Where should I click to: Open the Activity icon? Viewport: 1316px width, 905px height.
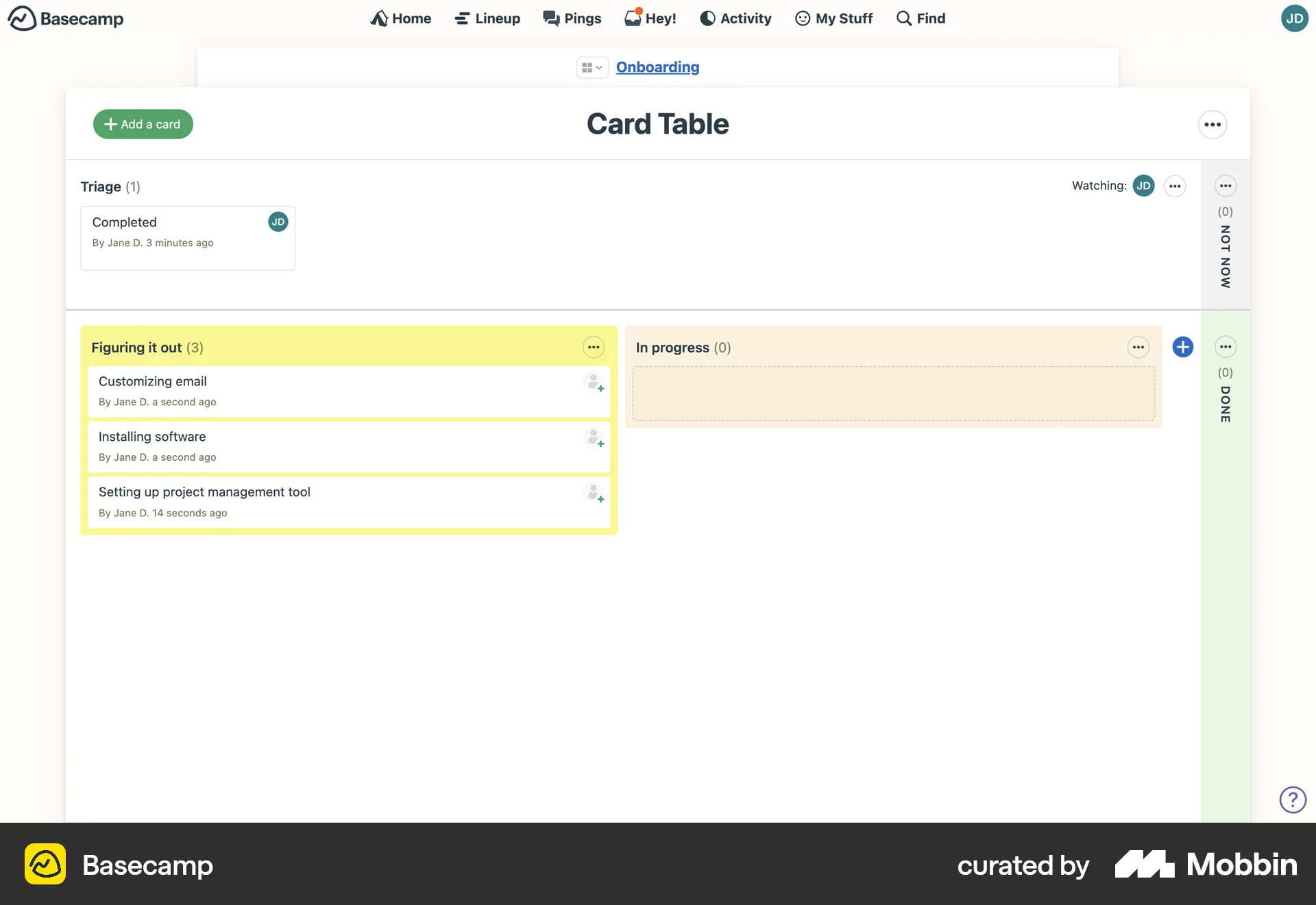[x=707, y=18]
